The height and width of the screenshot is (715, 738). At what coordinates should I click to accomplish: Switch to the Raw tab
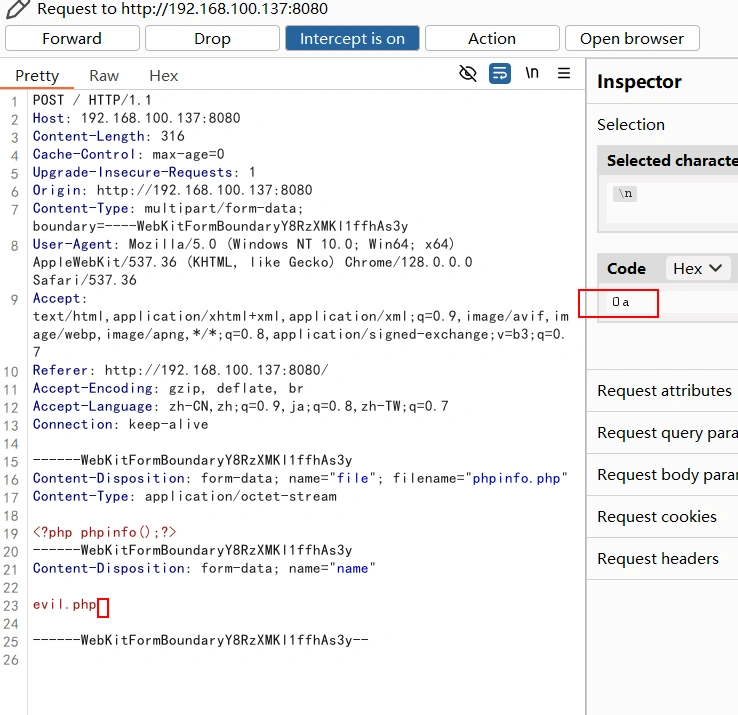104,76
